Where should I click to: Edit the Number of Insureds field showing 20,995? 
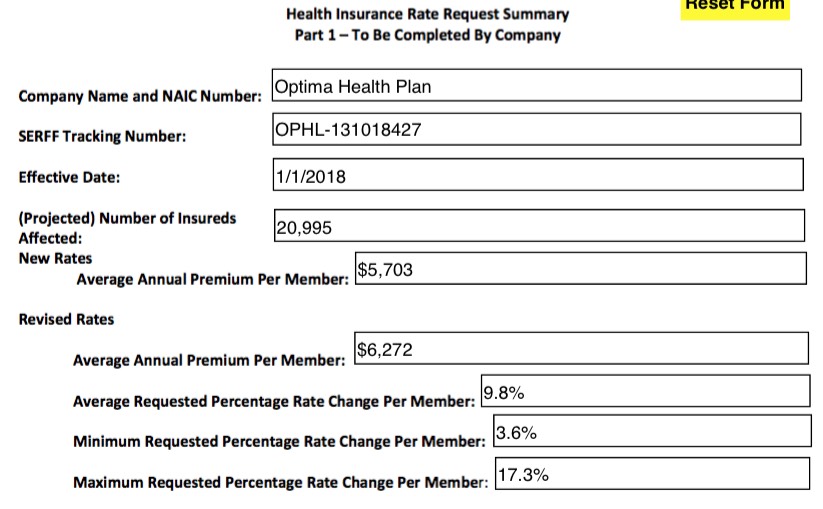pos(538,226)
